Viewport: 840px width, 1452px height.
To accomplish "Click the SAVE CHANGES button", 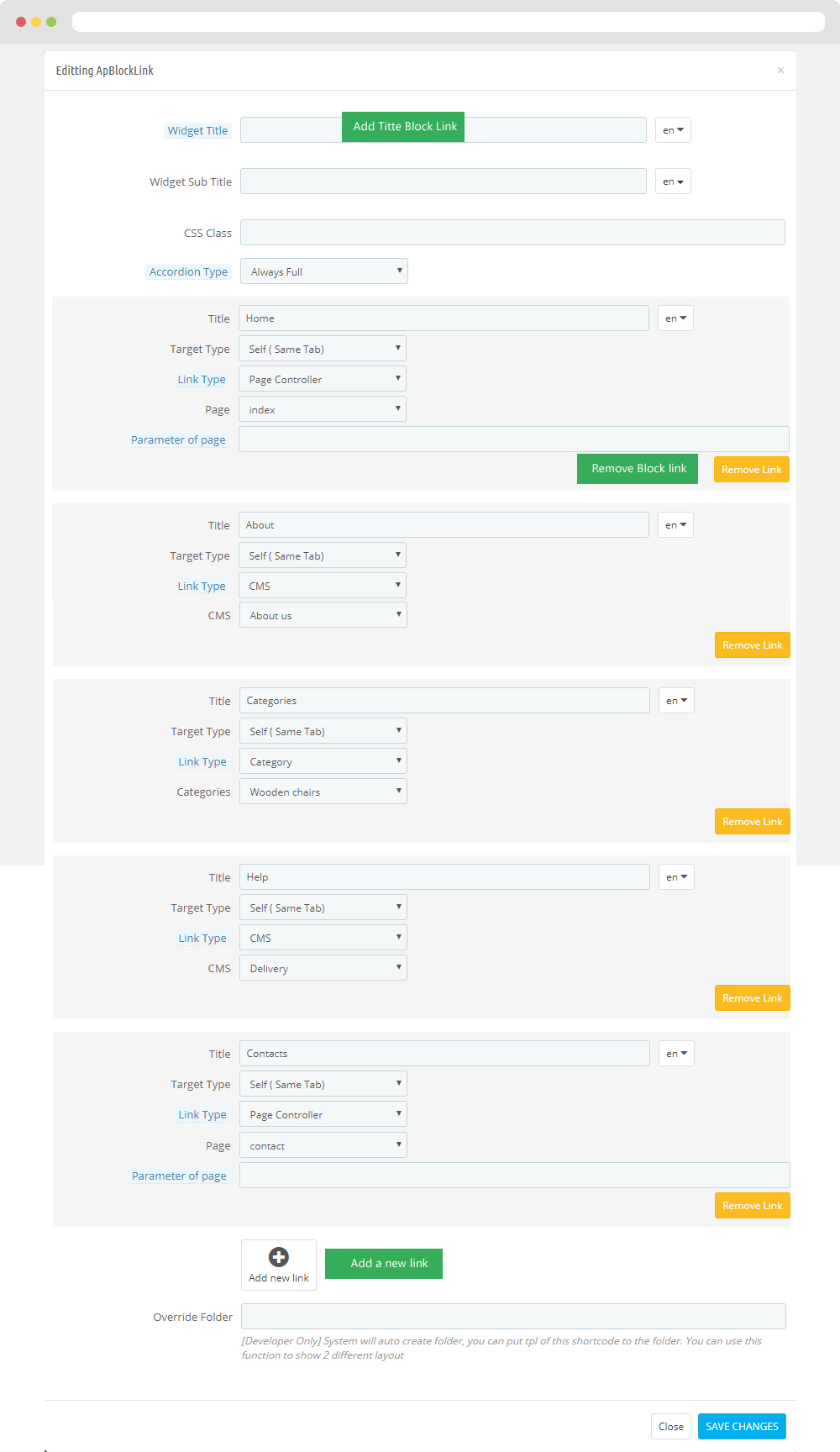I will (x=742, y=1426).
